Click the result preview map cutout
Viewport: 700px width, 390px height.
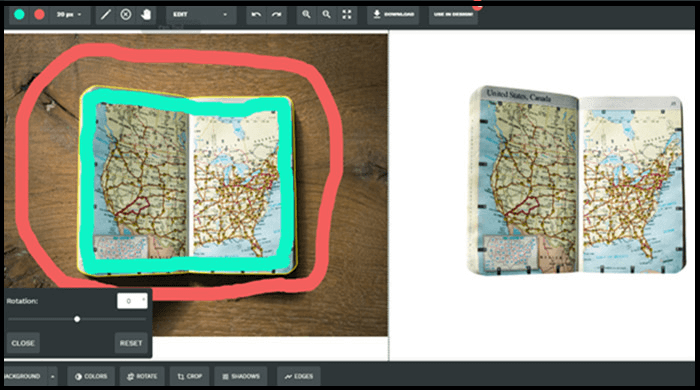[x=576, y=181]
